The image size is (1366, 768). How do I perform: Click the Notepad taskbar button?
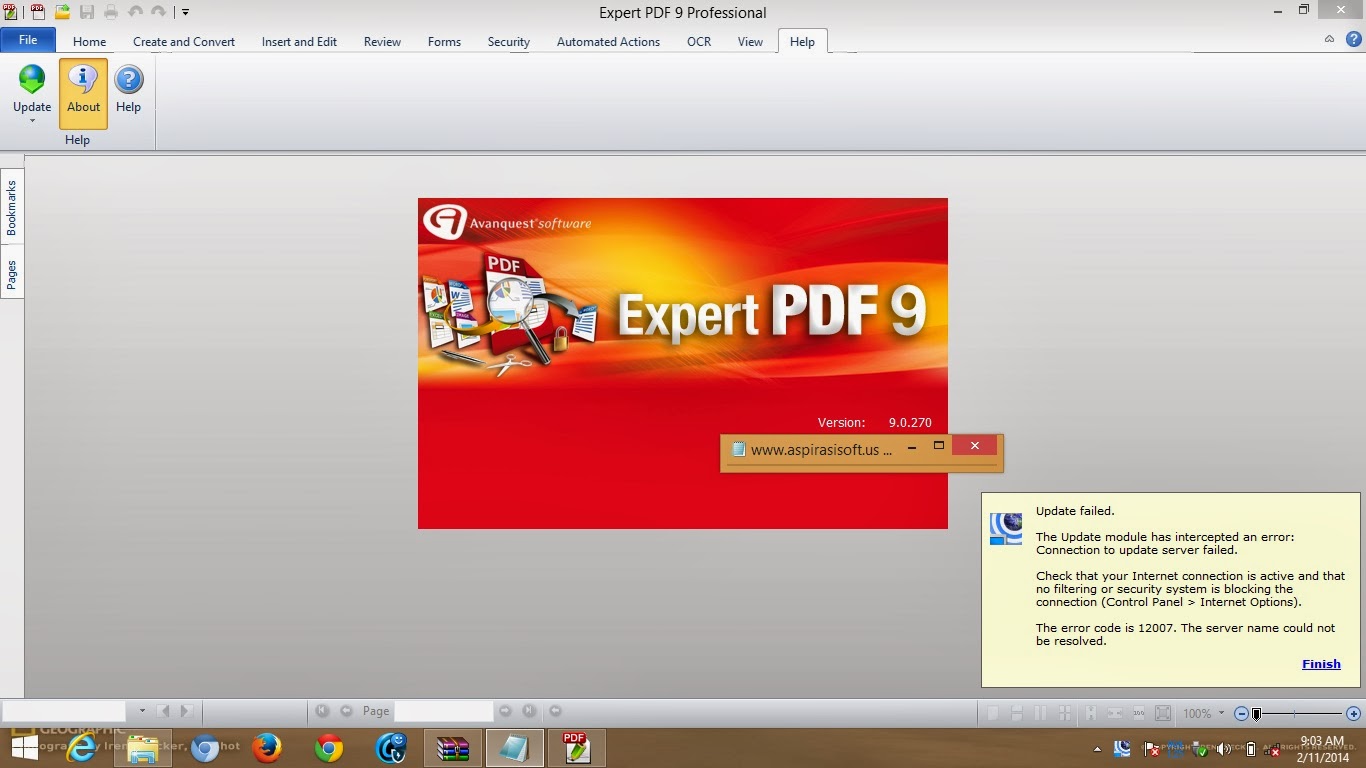(x=515, y=747)
